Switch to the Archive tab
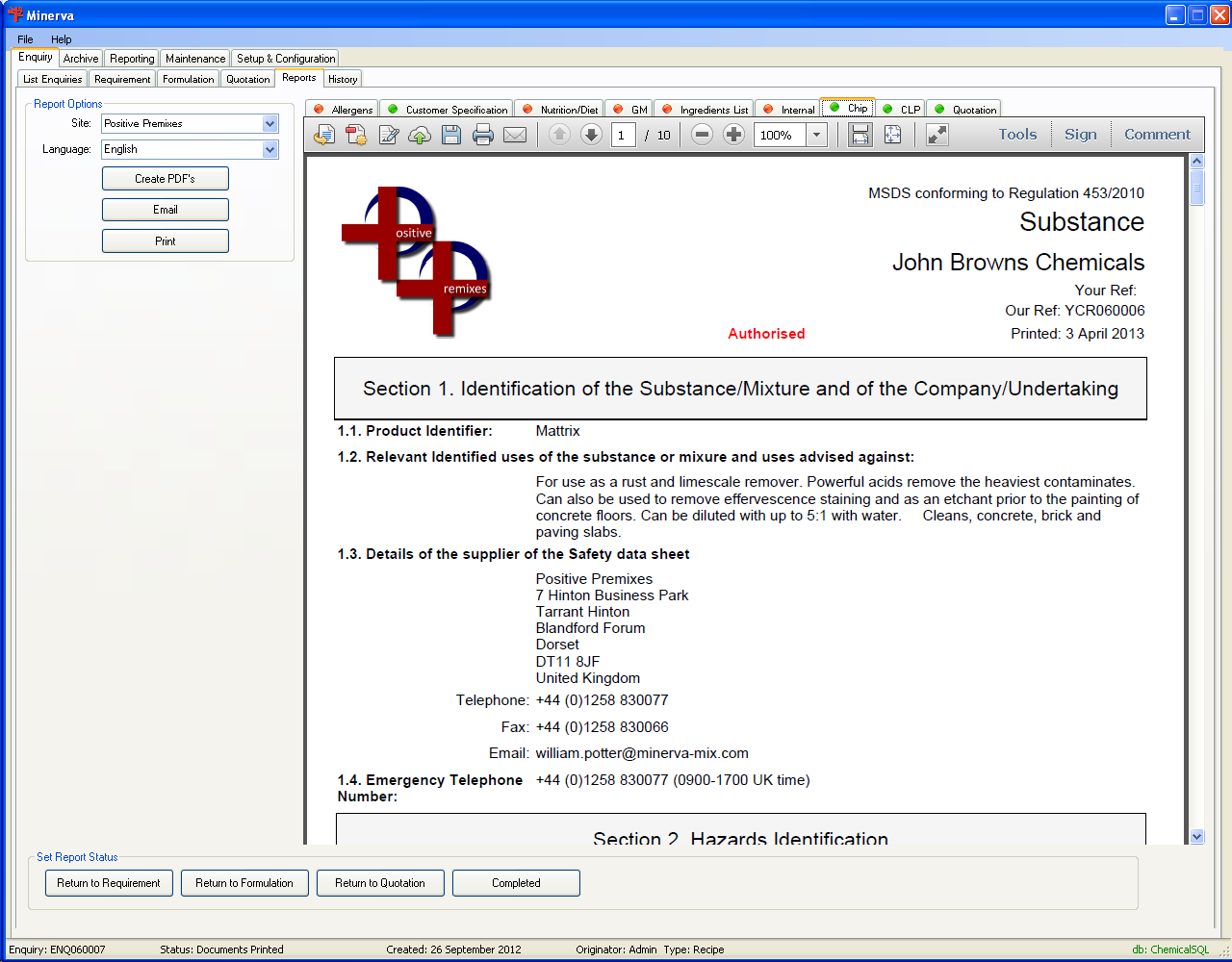This screenshot has height=962, width=1232. click(x=81, y=59)
